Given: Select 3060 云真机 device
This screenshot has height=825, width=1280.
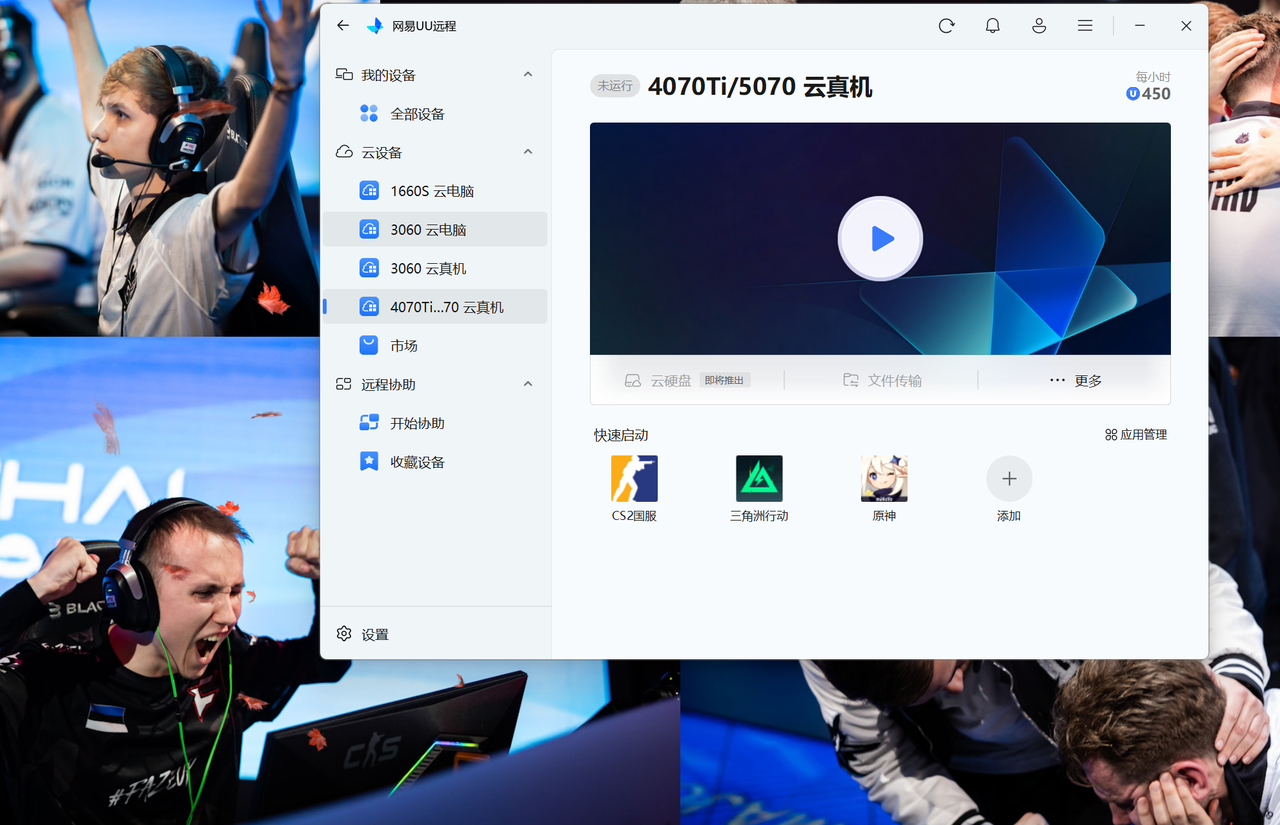Looking at the screenshot, I should (435, 268).
